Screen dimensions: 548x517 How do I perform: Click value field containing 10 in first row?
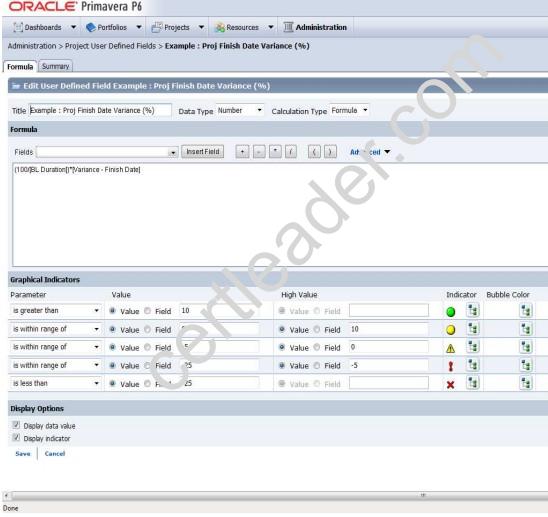(x=219, y=310)
